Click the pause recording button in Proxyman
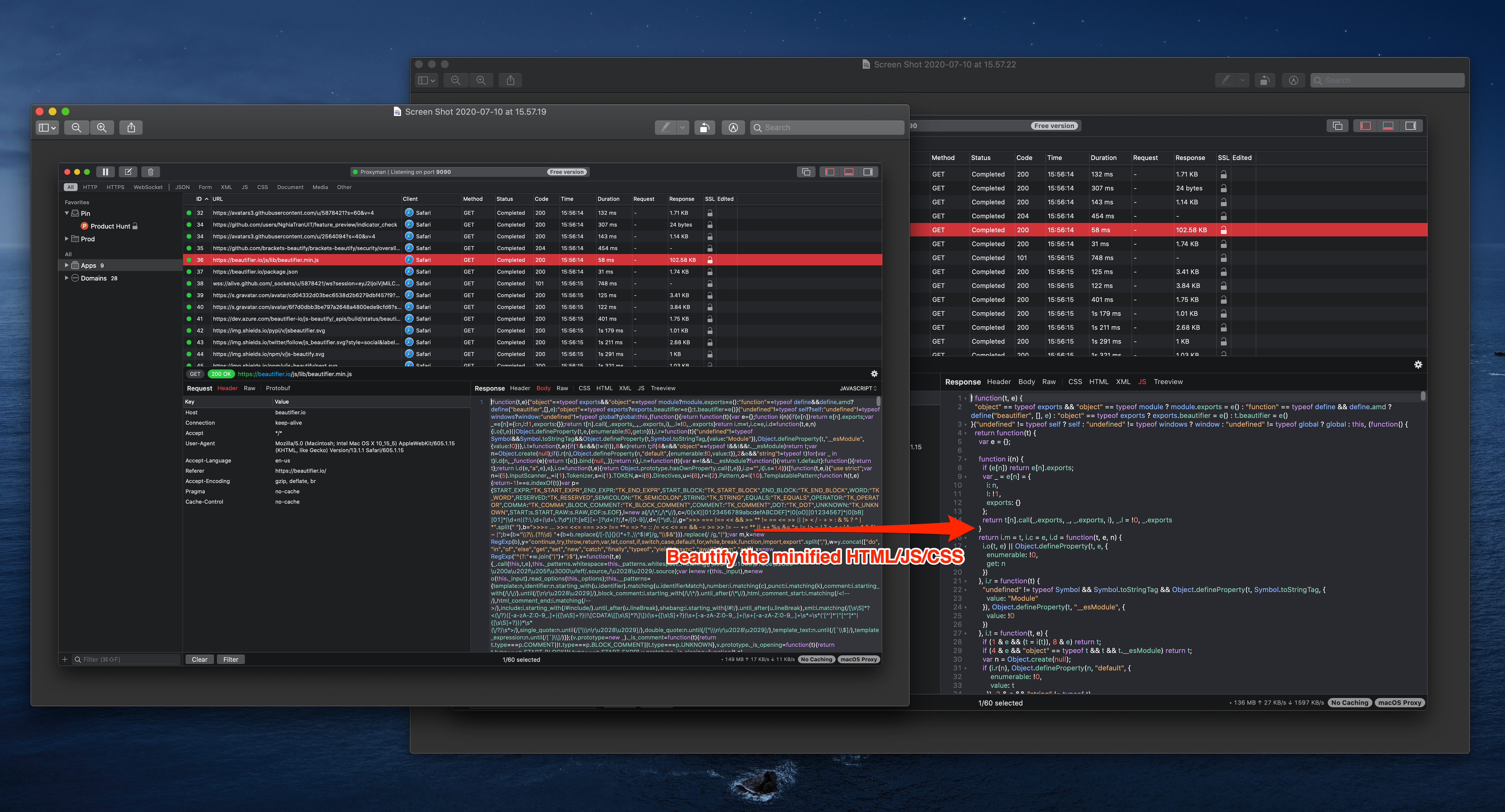The width and height of the screenshot is (1505, 812). pos(105,172)
